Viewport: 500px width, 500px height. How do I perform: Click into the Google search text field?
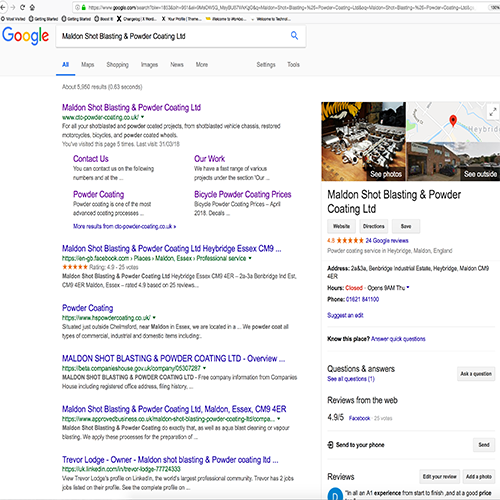click(173, 36)
